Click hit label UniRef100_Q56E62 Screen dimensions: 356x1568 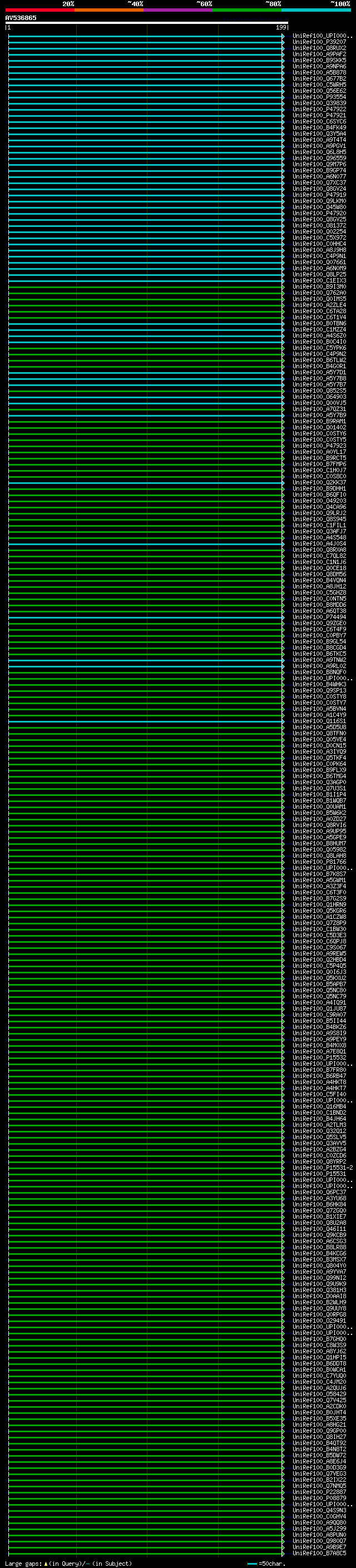(x=319, y=91)
